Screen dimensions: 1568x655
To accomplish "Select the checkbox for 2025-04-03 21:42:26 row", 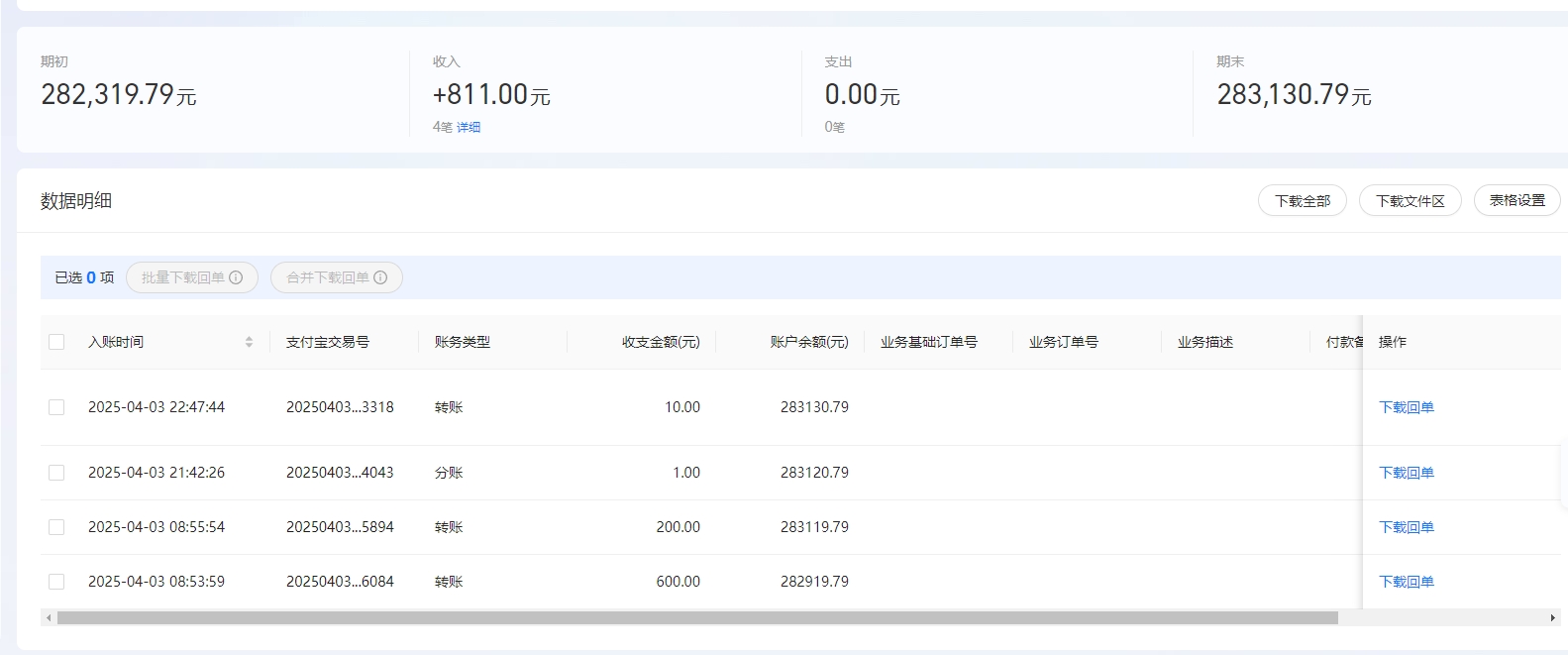I will [x=56, y=473].
